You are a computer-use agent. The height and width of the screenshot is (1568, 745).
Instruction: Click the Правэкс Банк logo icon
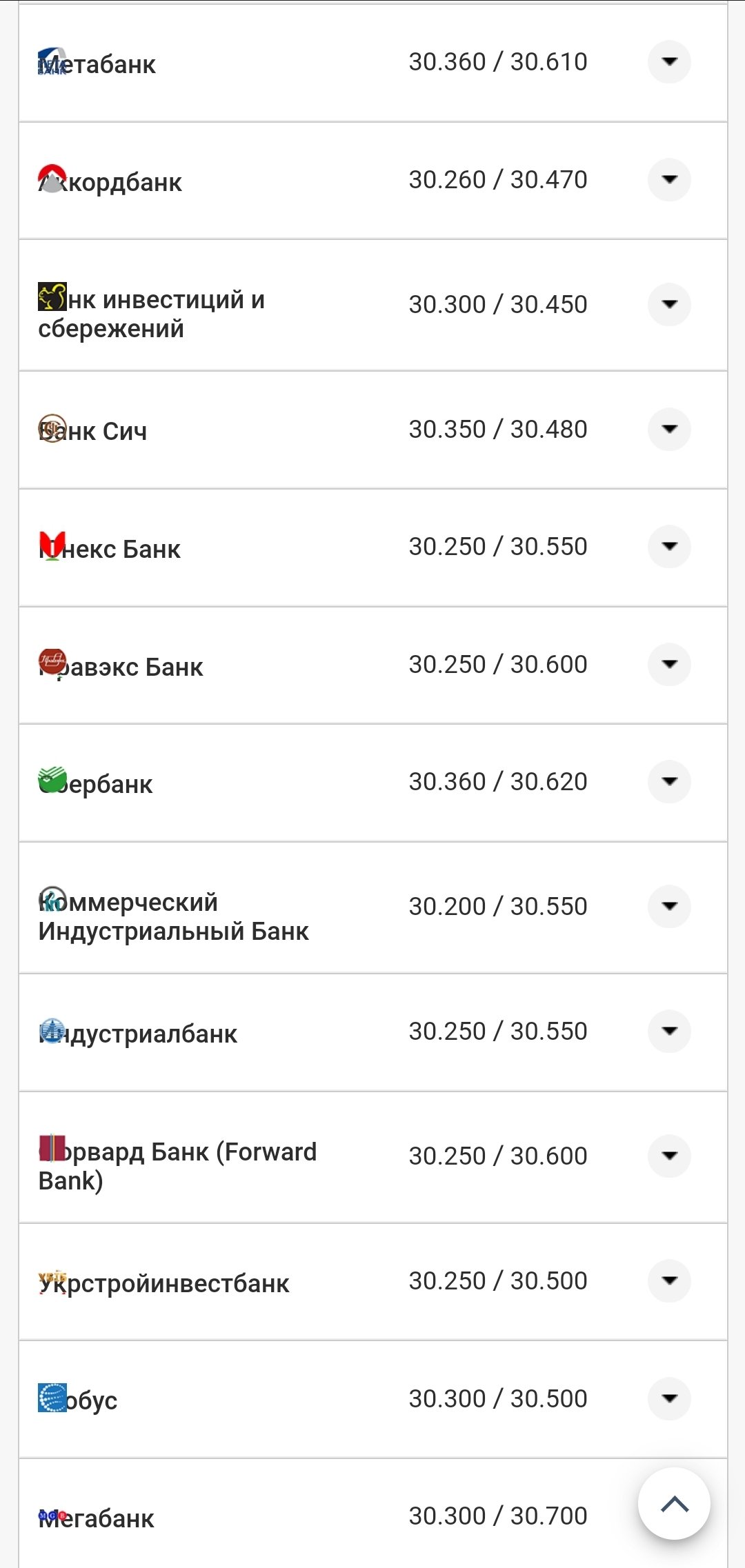tap(52, 663)
